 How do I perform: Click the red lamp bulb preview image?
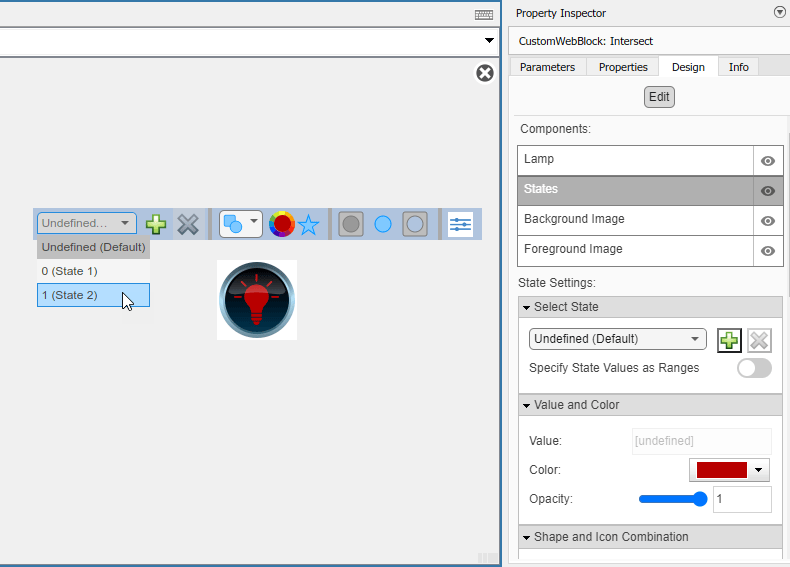(257, 300)
